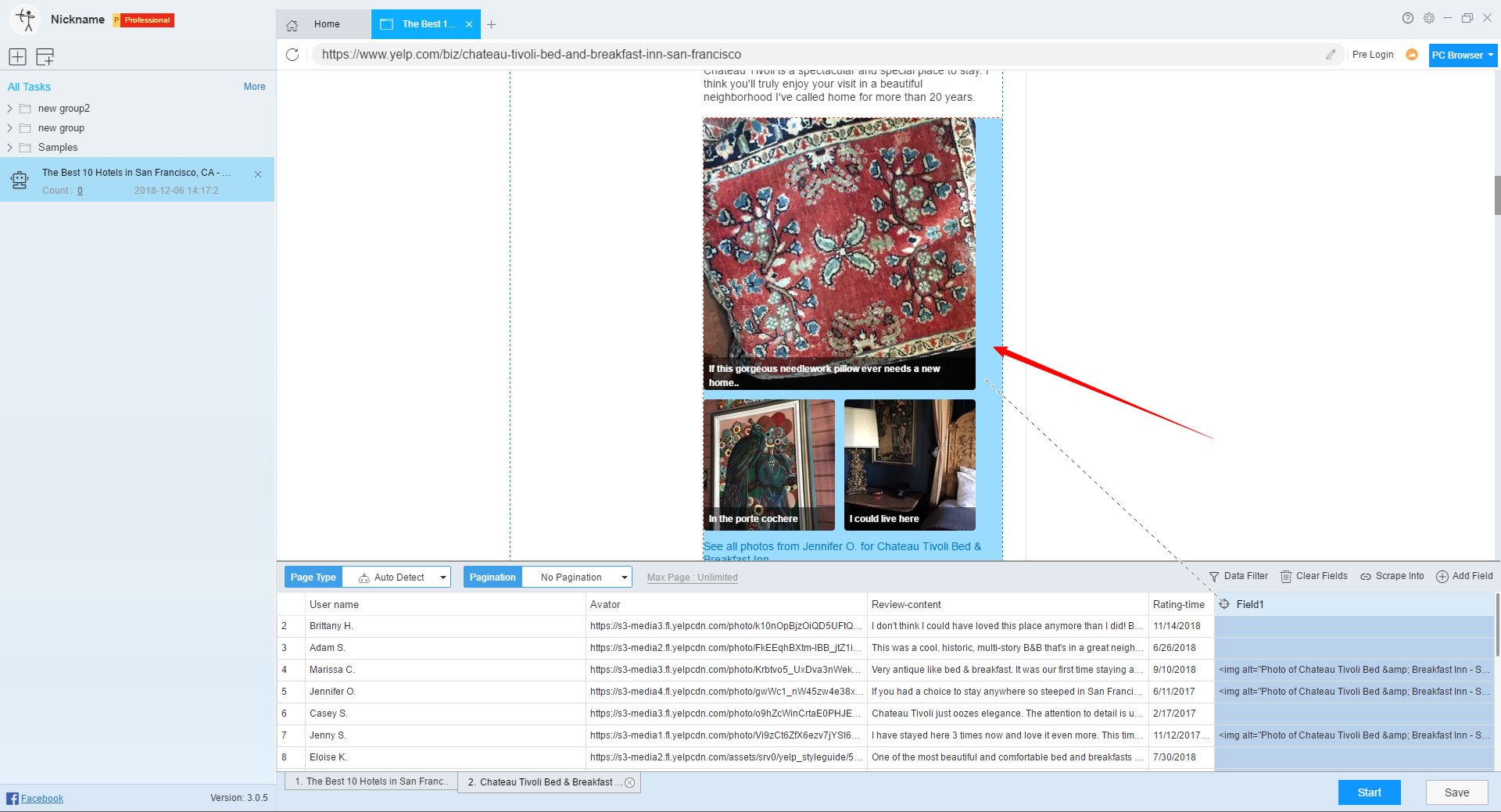Click Add Field plus button
Image resolution: width=1501 pixels, height=812 pixels.
1464,576
